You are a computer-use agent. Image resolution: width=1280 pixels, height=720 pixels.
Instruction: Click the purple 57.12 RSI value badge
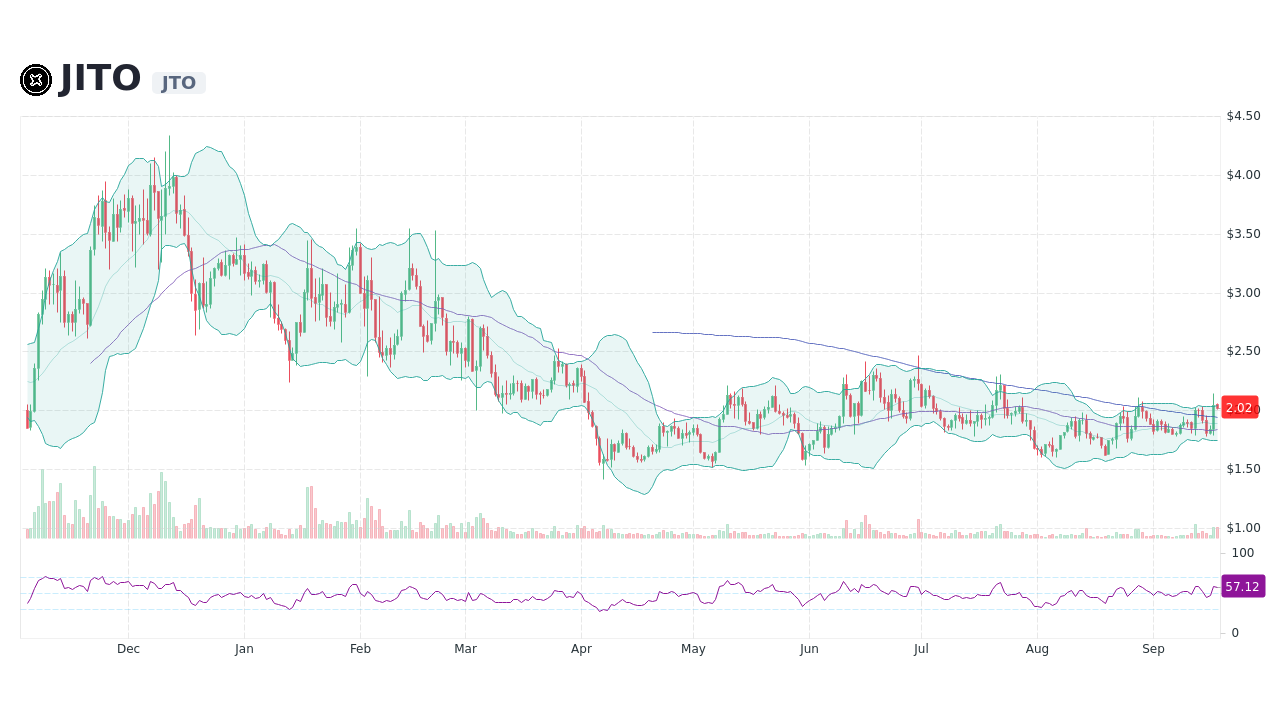tap(1241, 587)
